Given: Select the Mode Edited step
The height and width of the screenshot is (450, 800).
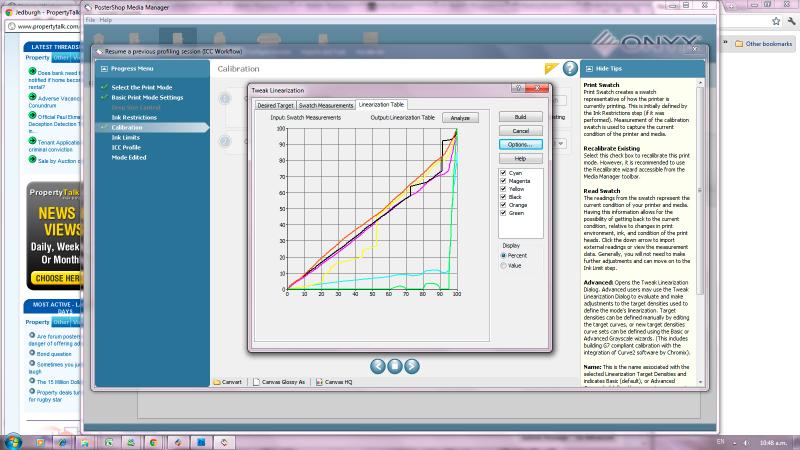Looking at the screenshot, I should 129,158.
